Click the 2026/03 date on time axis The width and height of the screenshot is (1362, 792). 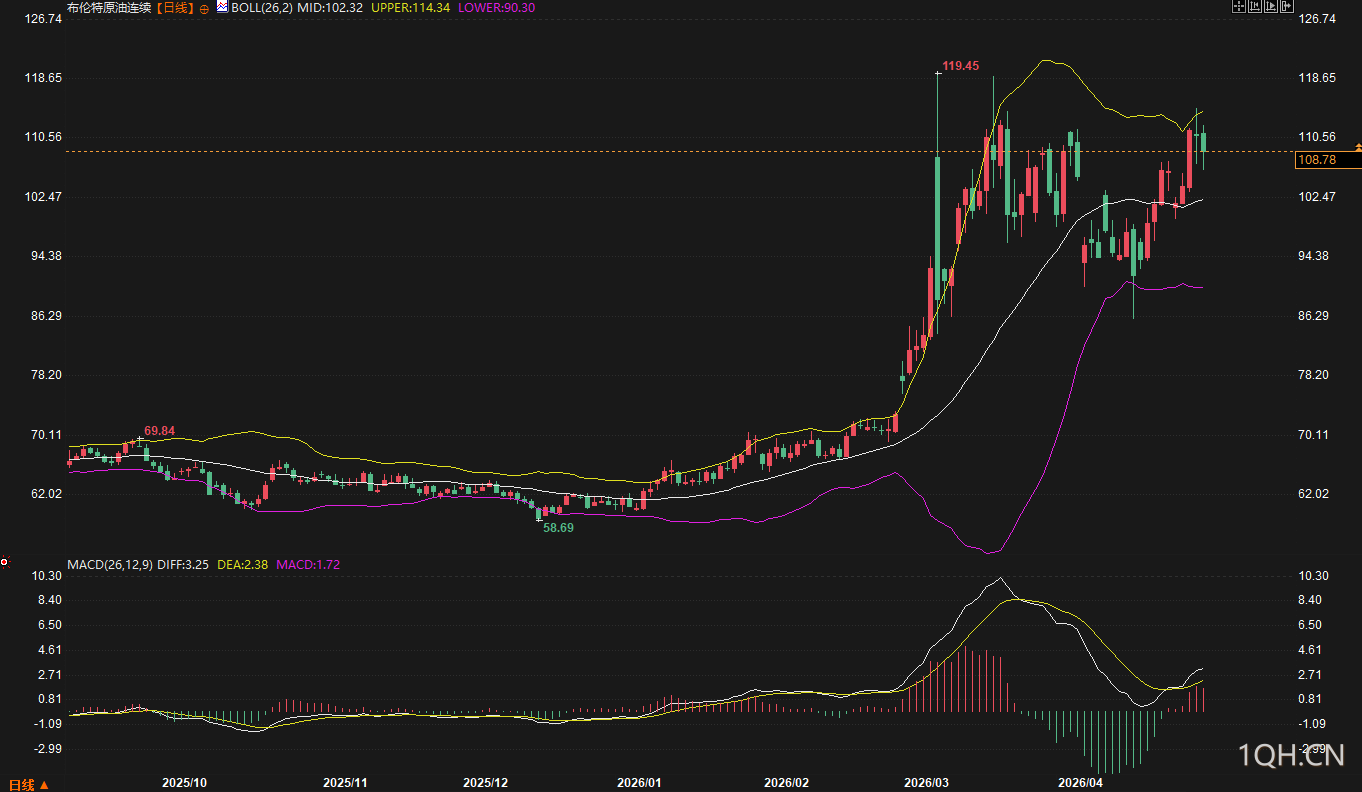(x=926, y=782)
